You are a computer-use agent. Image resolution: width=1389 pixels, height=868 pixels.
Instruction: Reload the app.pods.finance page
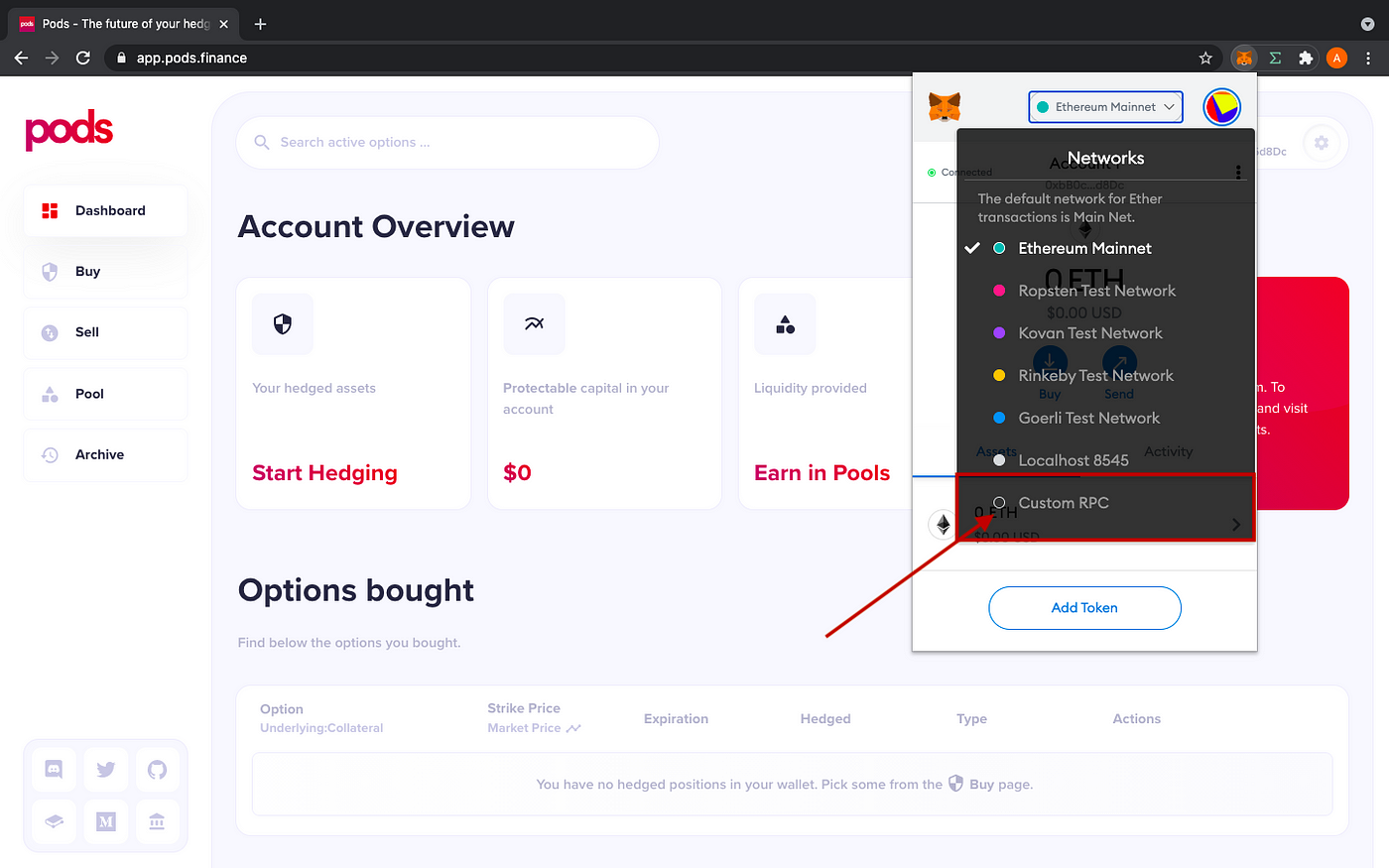point(83,58)
